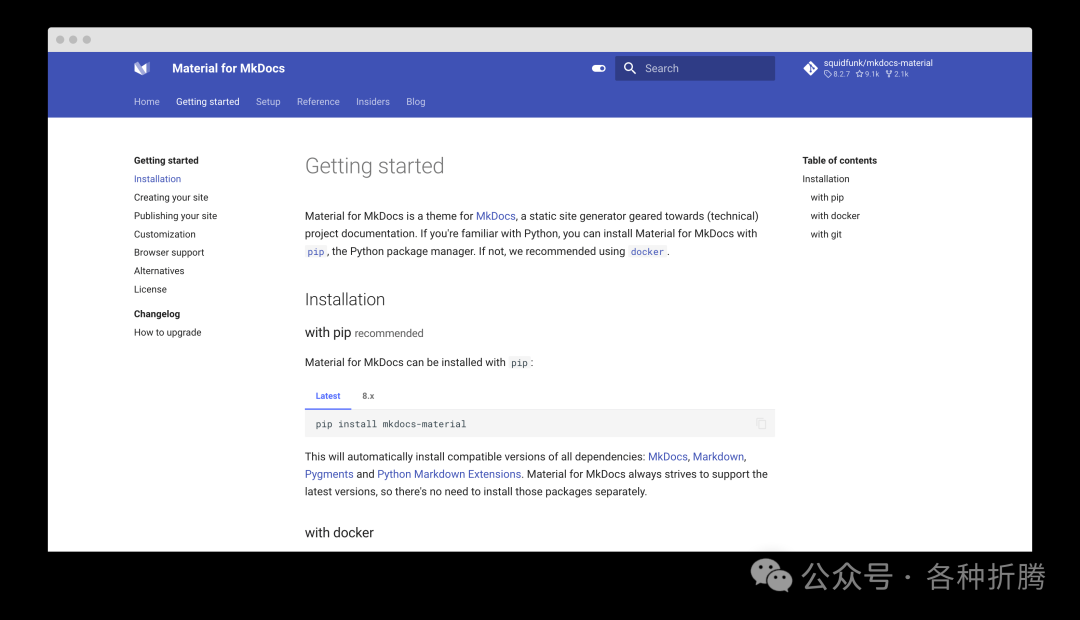This screenshot has height=620, width=1080.
Task: Open the Customization page
Action: [x=165, y=234]
